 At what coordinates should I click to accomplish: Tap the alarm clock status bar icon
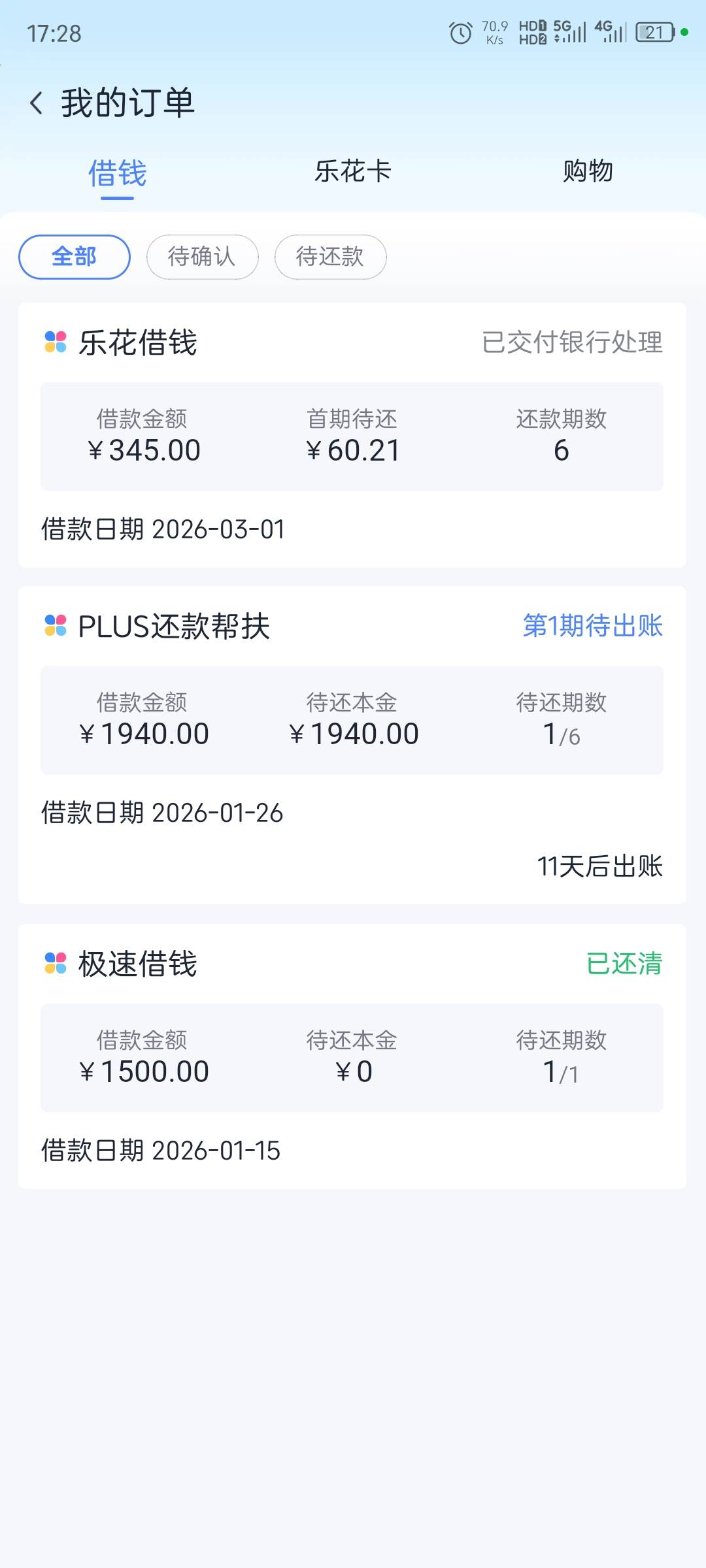[x=461, y=33]
